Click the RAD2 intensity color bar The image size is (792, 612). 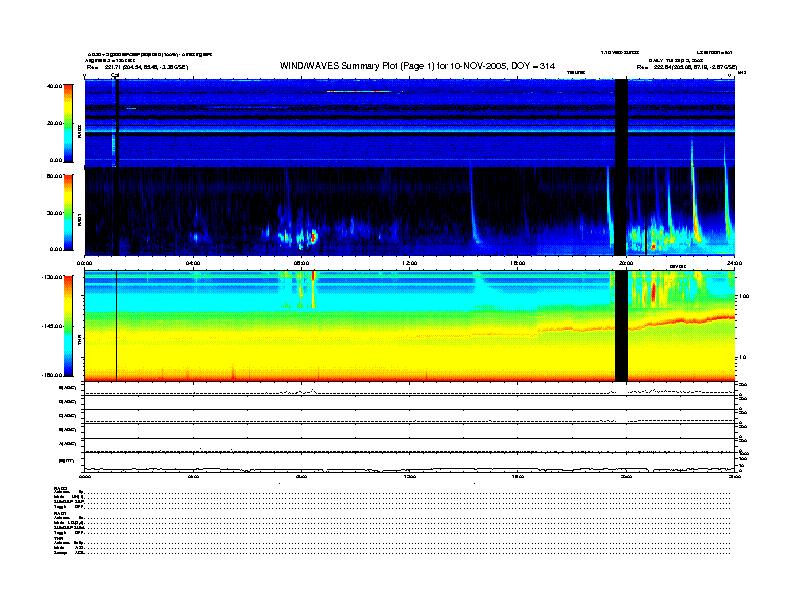pos(68,123)
